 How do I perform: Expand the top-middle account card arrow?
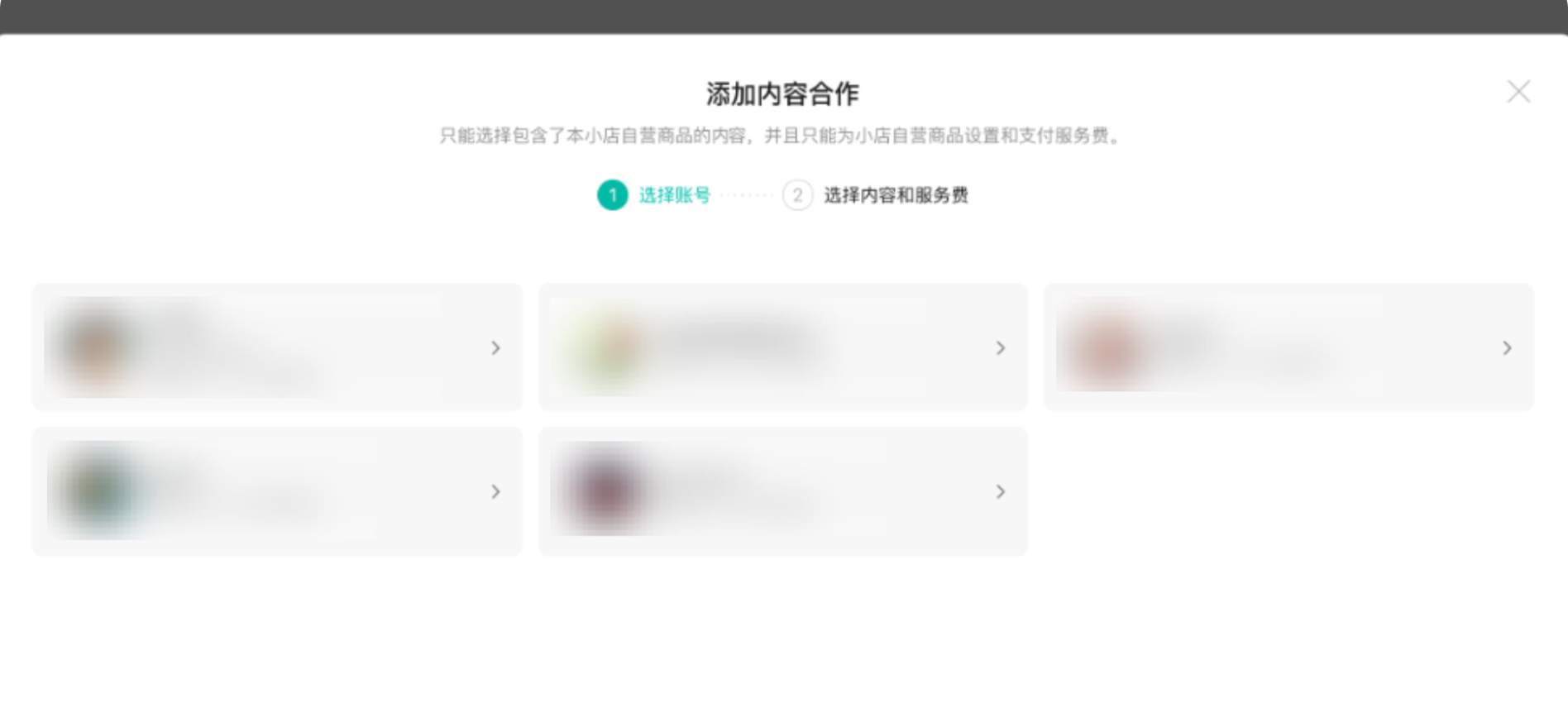[x=1001, y=347]
